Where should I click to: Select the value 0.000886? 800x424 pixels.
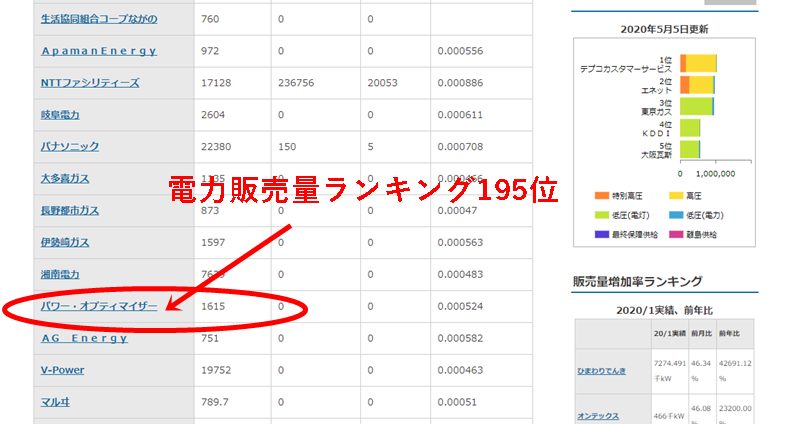[x=460, y=83]
